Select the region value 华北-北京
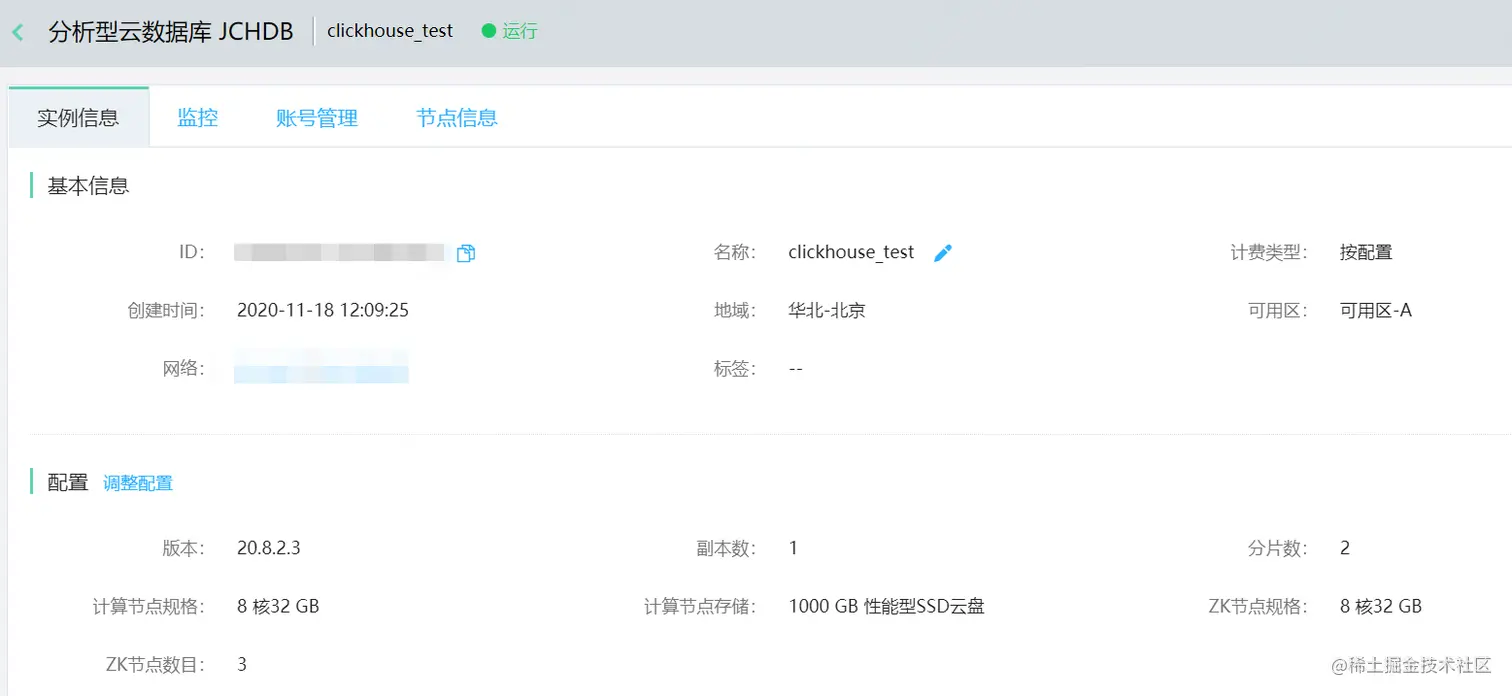 pos(827,310)
